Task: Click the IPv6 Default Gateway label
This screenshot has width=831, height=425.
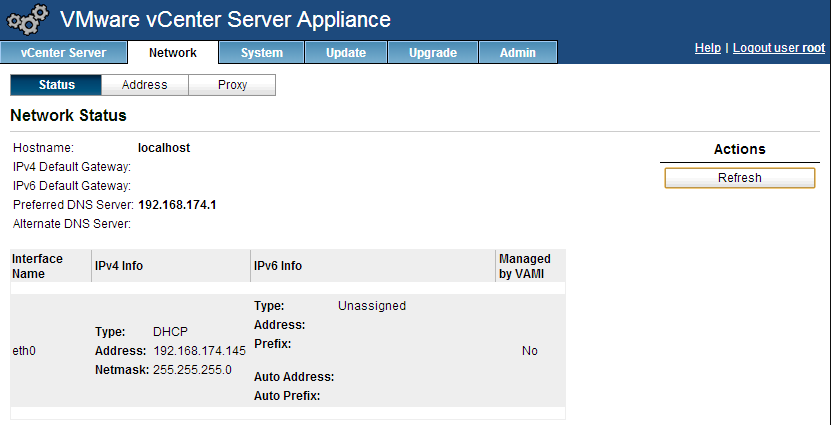Action: 72,187
